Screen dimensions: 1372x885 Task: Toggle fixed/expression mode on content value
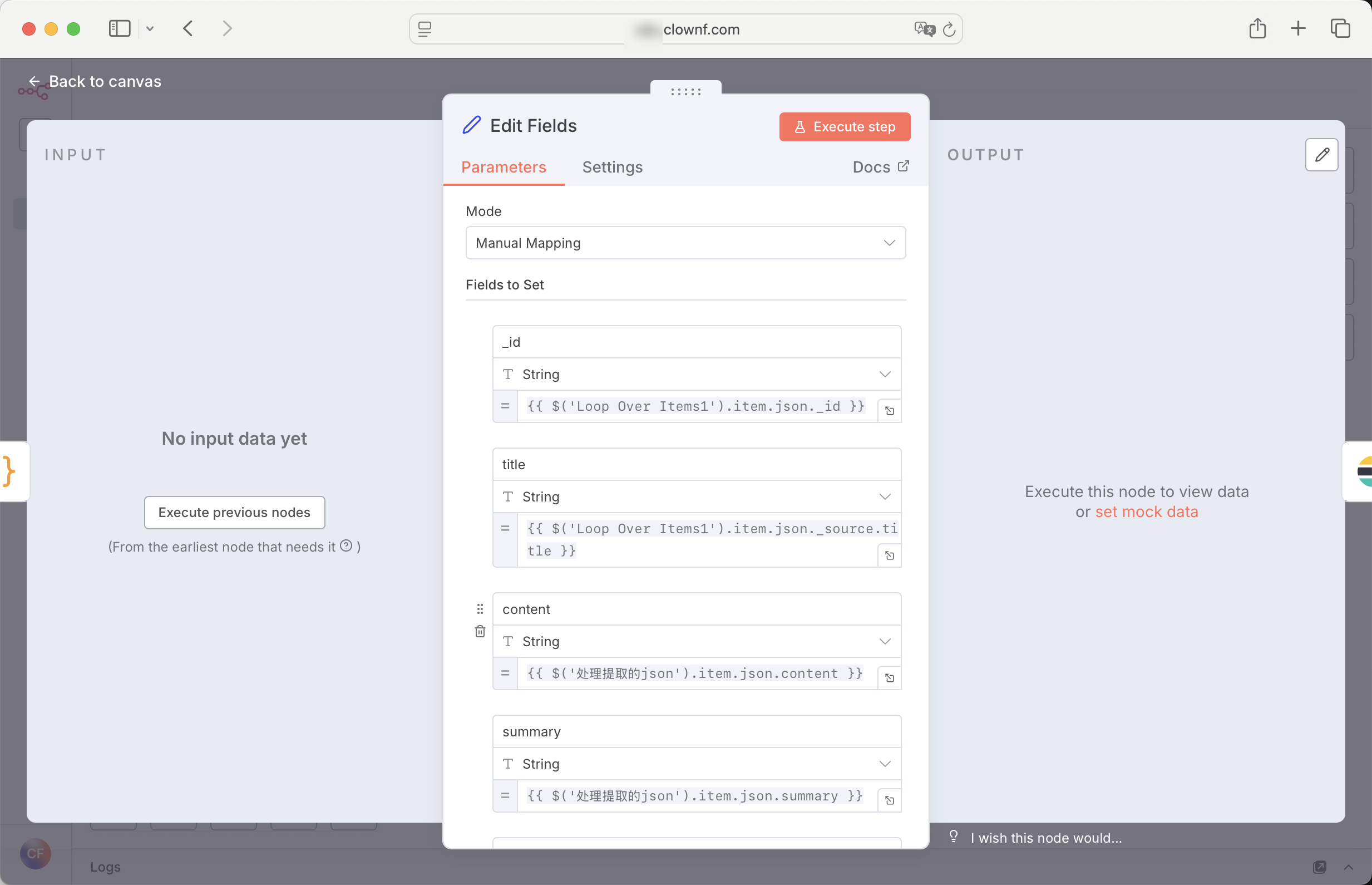pyautogui.click(x=505, y=673)
